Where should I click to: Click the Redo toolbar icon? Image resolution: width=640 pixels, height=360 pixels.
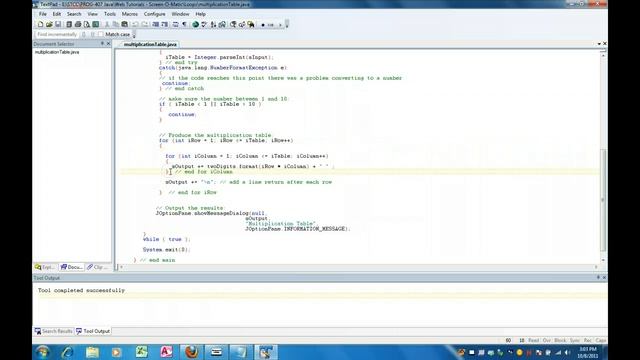click(x=144, y=24)
